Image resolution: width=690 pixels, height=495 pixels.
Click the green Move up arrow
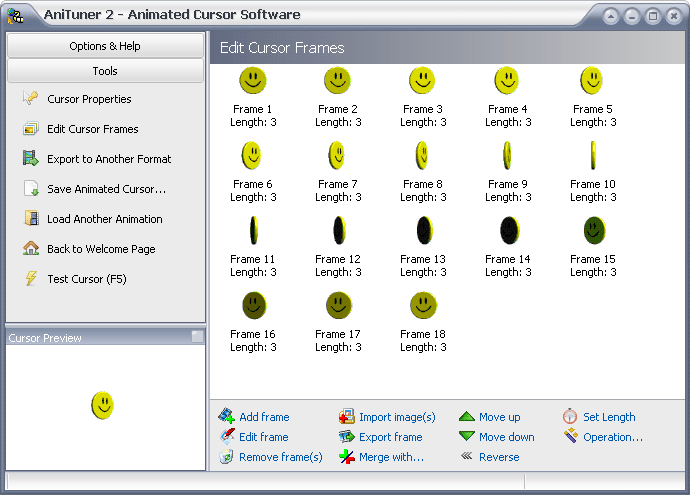click(x=467, y=417)
